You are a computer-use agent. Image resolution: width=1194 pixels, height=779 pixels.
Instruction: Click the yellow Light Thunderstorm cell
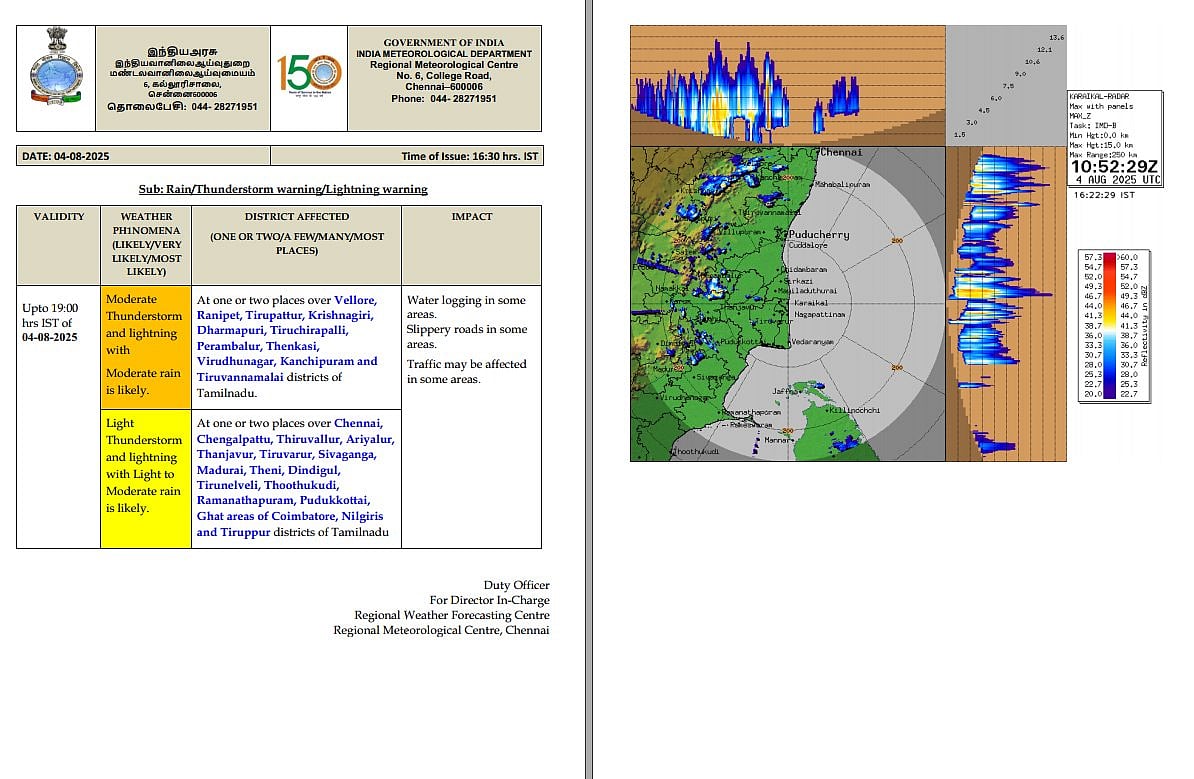(145, 478)
